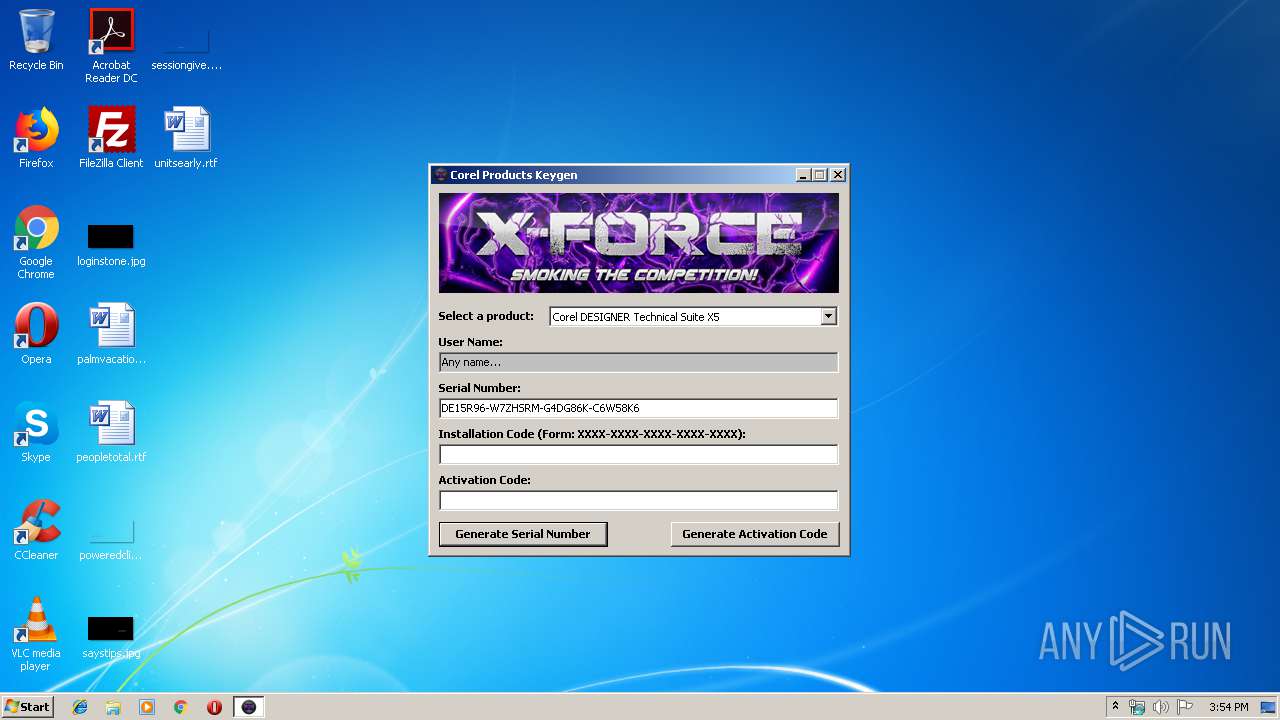
Task: Launch CCleaner desktop shortcut
Action: [x=36, y=530]
